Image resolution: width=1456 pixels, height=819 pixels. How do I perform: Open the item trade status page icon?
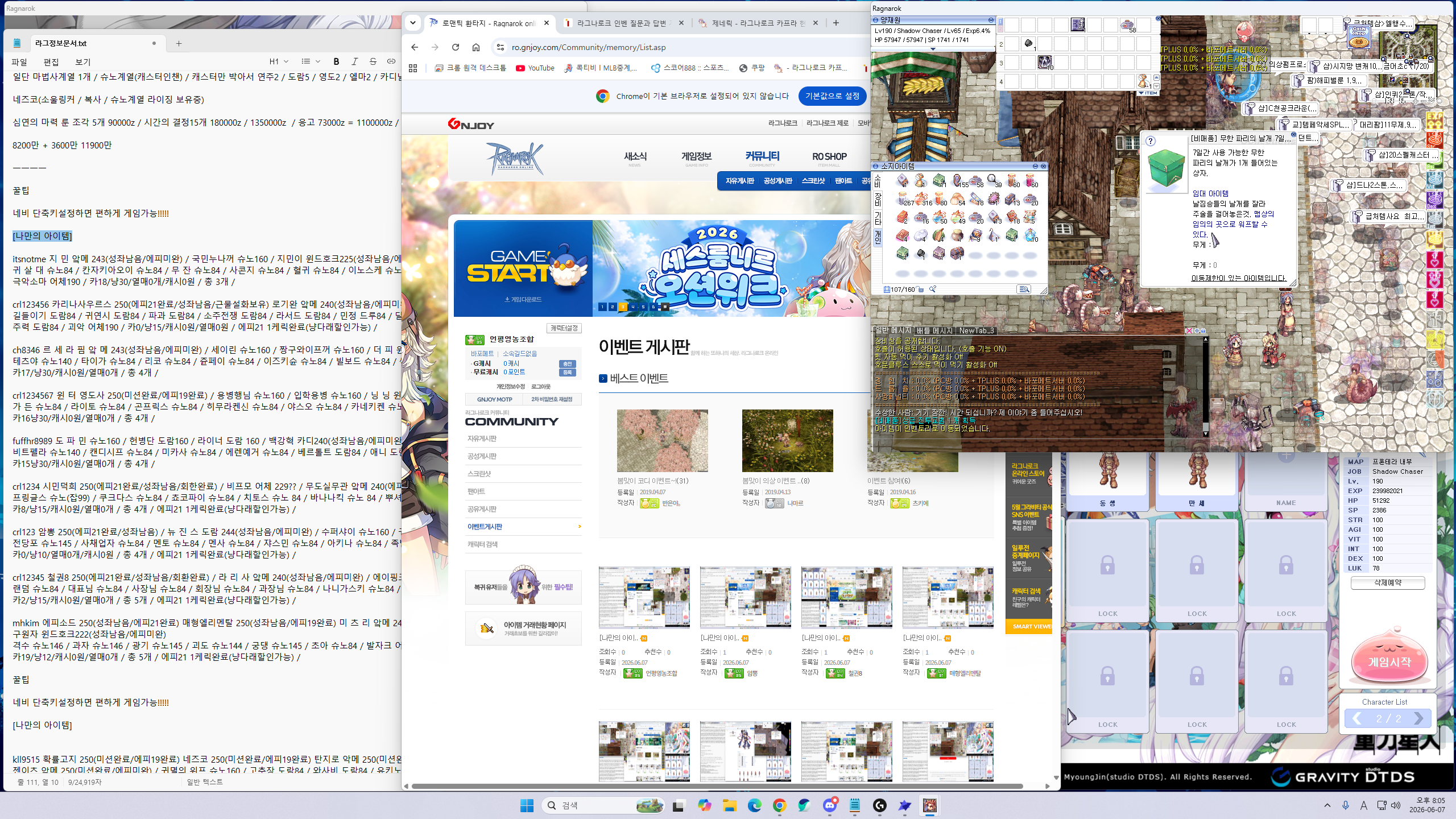click(486, 628)
